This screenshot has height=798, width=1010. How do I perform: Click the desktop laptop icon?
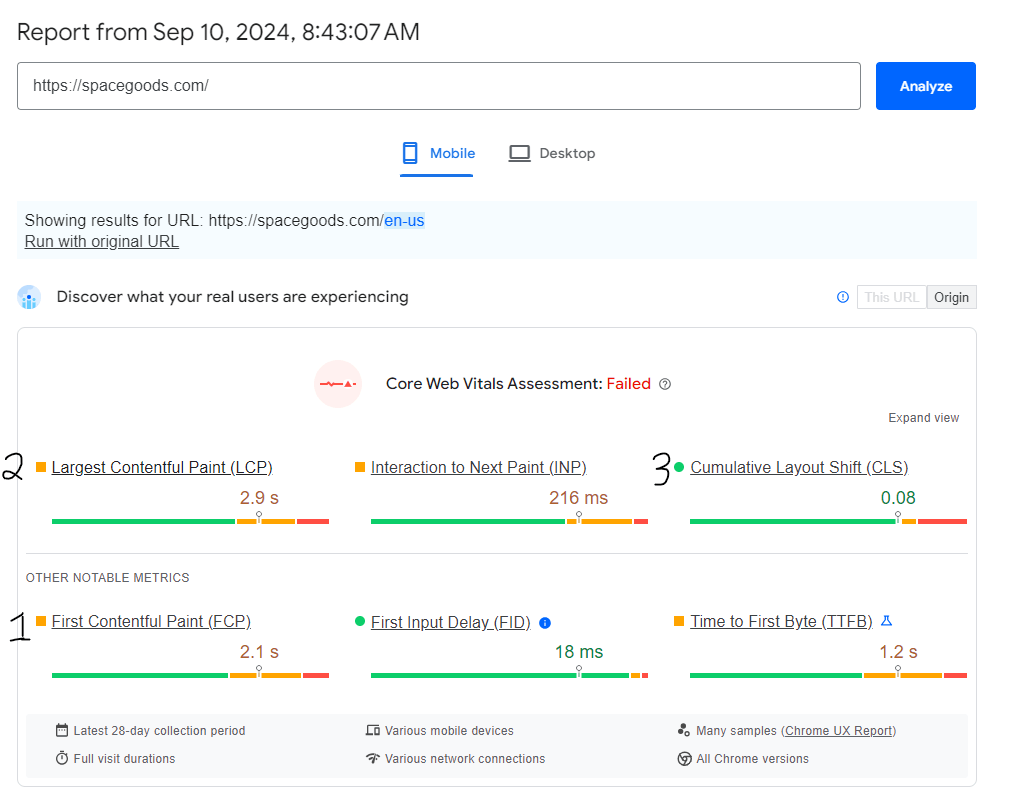coord(519,153)
